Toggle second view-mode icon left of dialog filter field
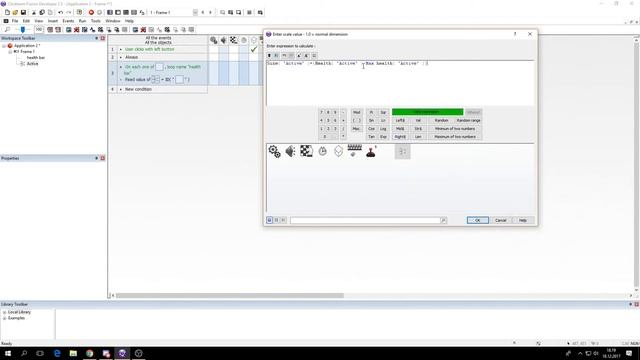This screenshot has width=640, height=360. pyautogui.click(x=276, y=220)
